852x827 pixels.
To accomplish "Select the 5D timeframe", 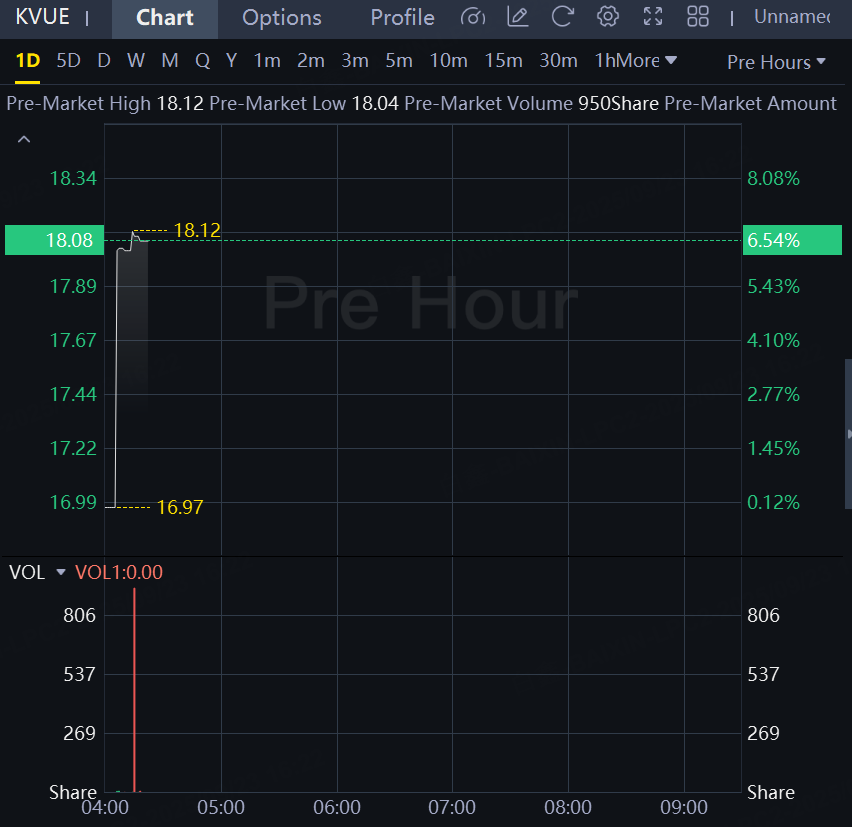I will (x=68, y=61).
